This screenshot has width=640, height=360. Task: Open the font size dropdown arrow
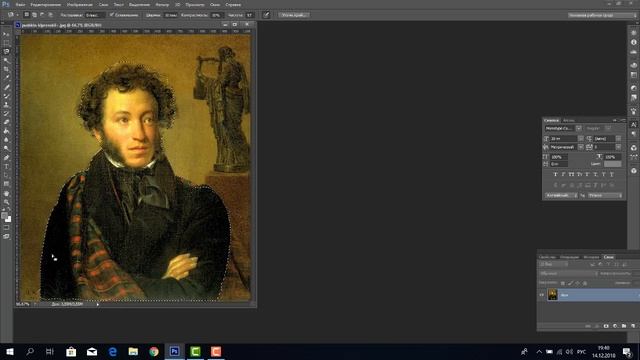(x=581, y=139)
